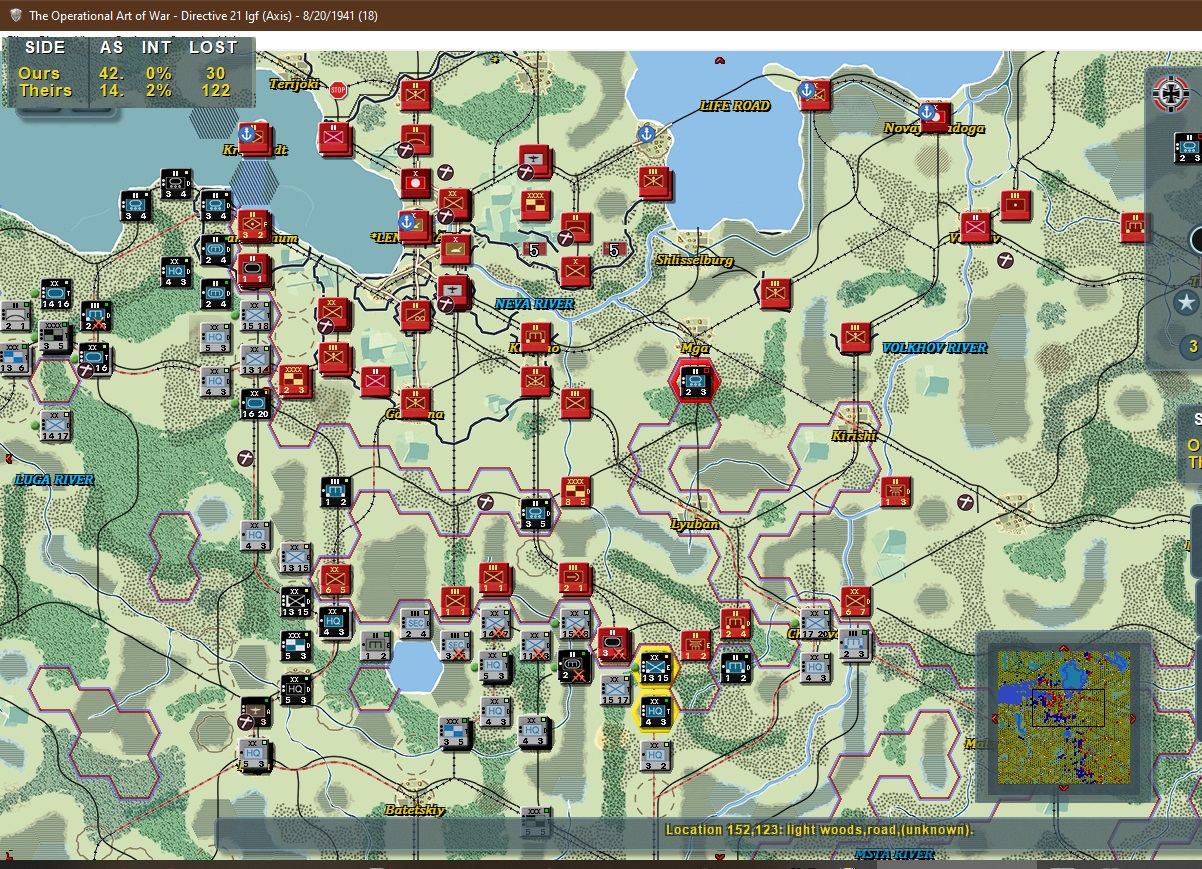The height and width of the screenshot is (869, 1202).
Task: Select the German armor counter 16-20
Action: (255, 405)
